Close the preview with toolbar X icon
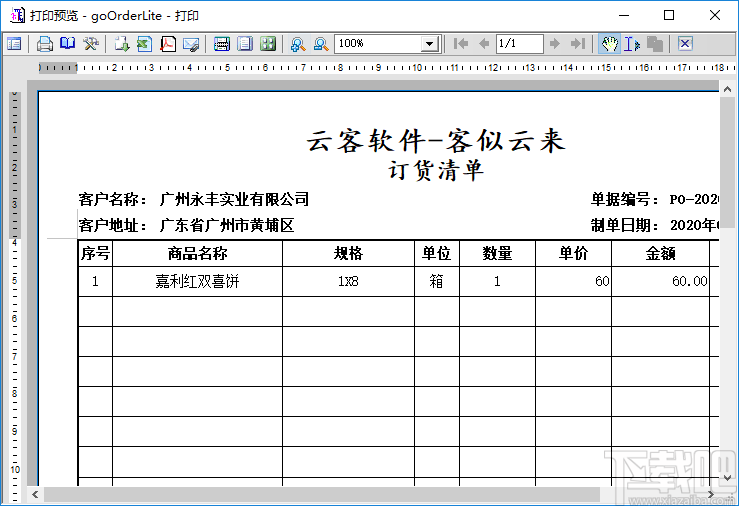 click(685, 44)
